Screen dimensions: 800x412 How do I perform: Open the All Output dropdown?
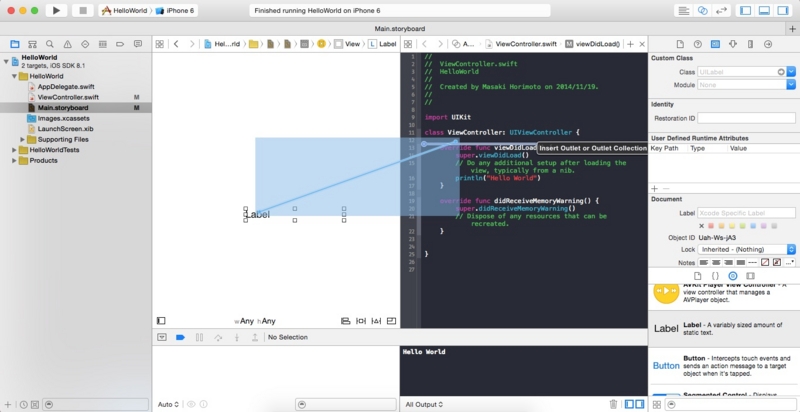point(424,404)
